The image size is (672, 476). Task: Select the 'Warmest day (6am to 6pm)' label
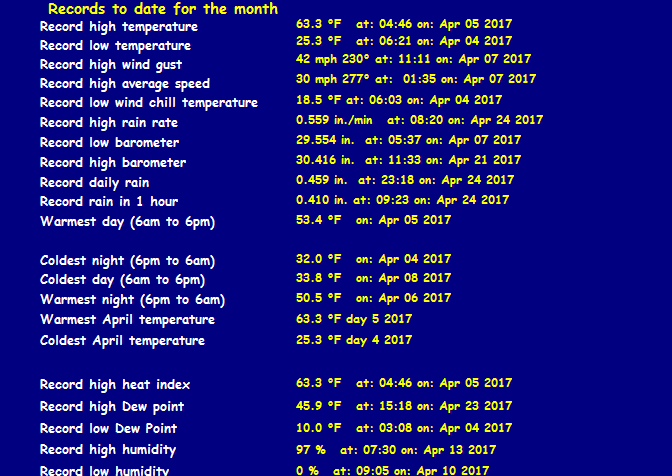[127, 222]
